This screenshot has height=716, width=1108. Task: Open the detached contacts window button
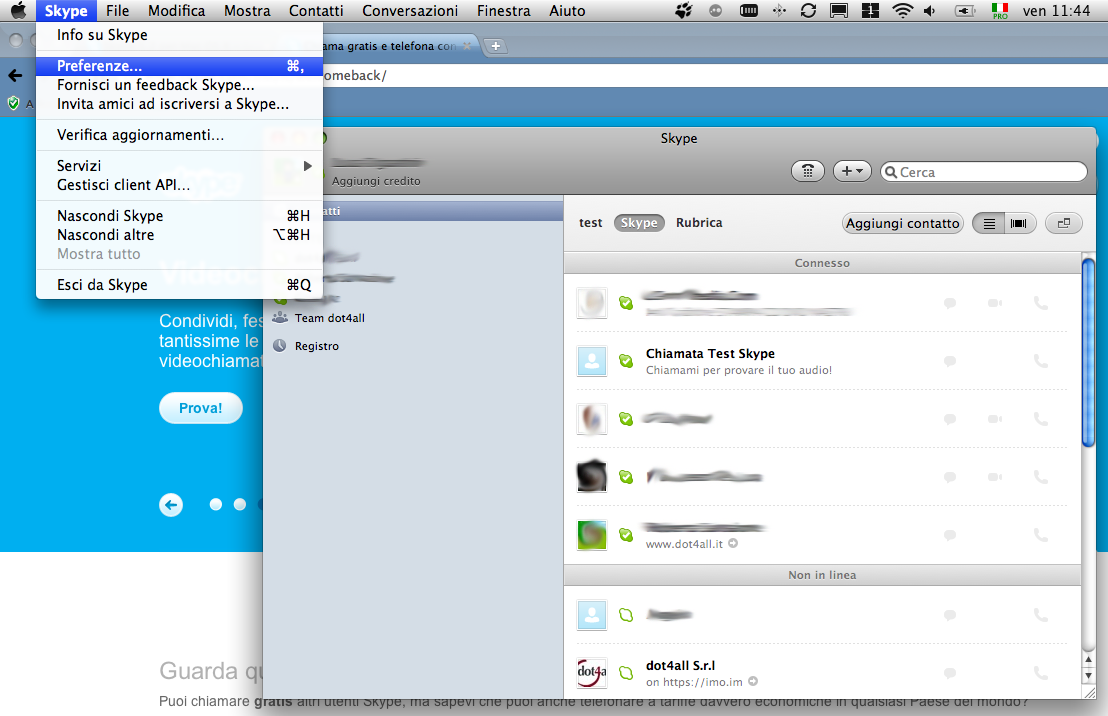1064,223
